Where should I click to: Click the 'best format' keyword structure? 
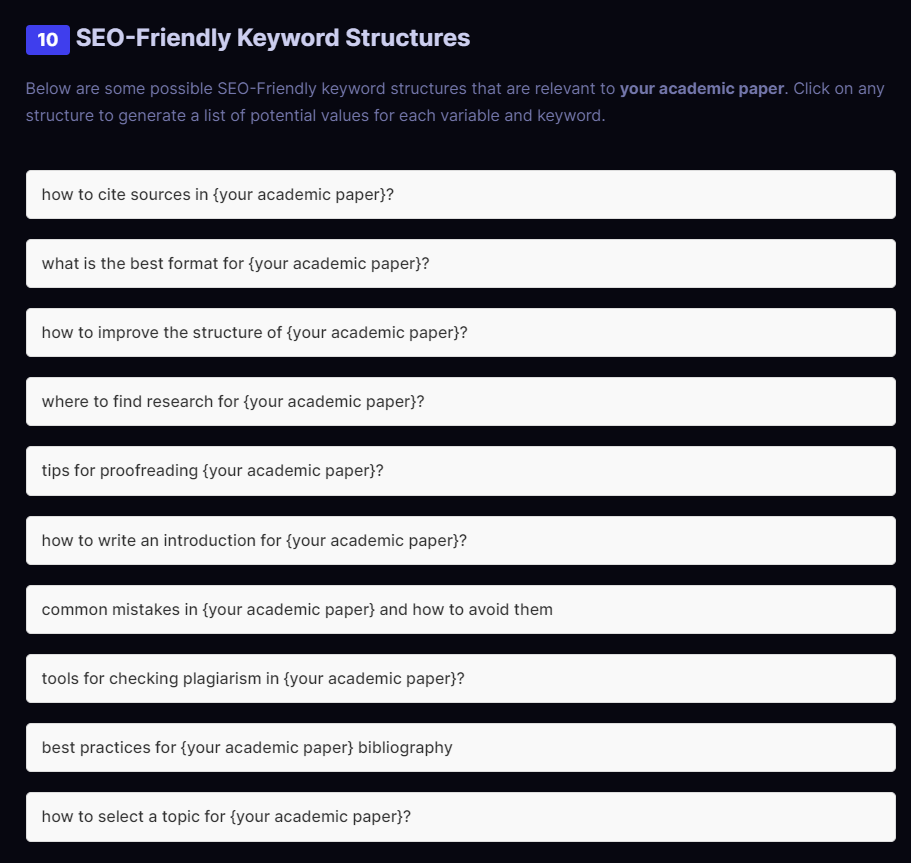[x=460, y=264]
